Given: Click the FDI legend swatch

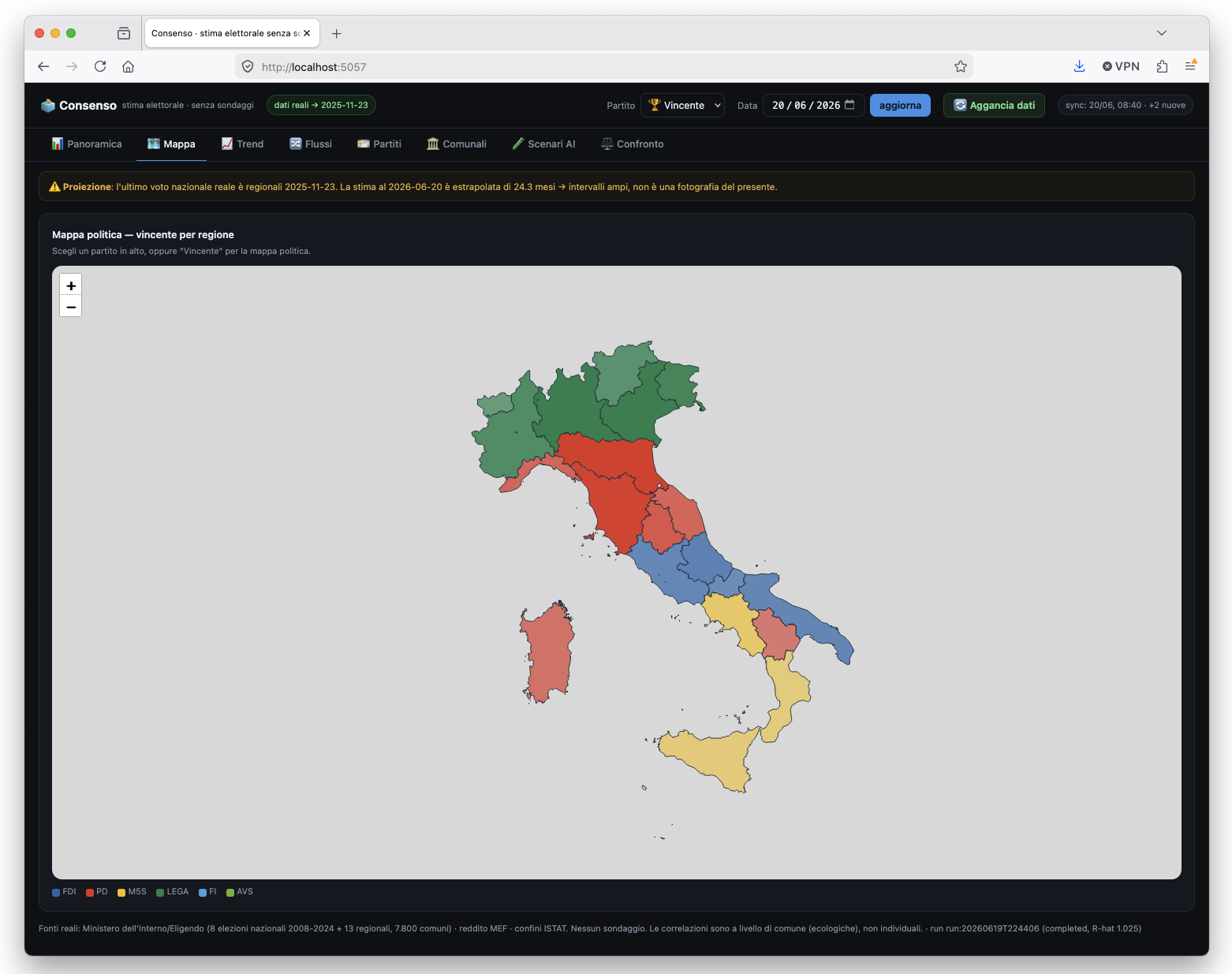Looking at the screenshot, I should pos(56,893).
